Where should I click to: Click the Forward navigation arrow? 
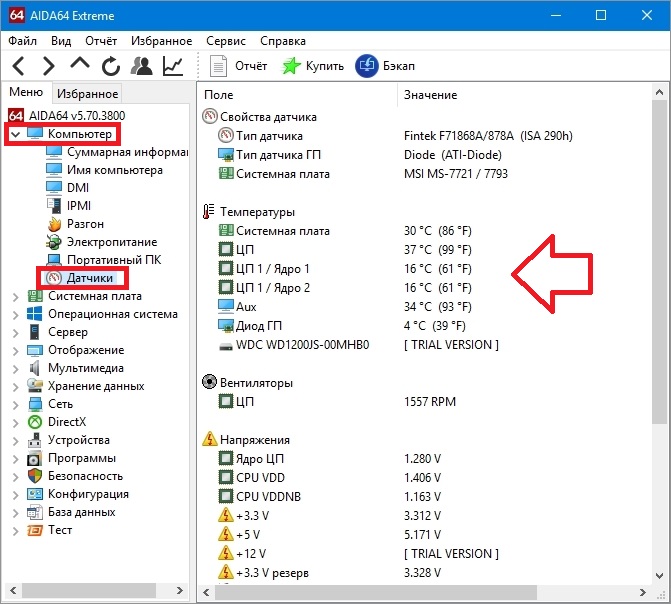(x=49, y=66)
